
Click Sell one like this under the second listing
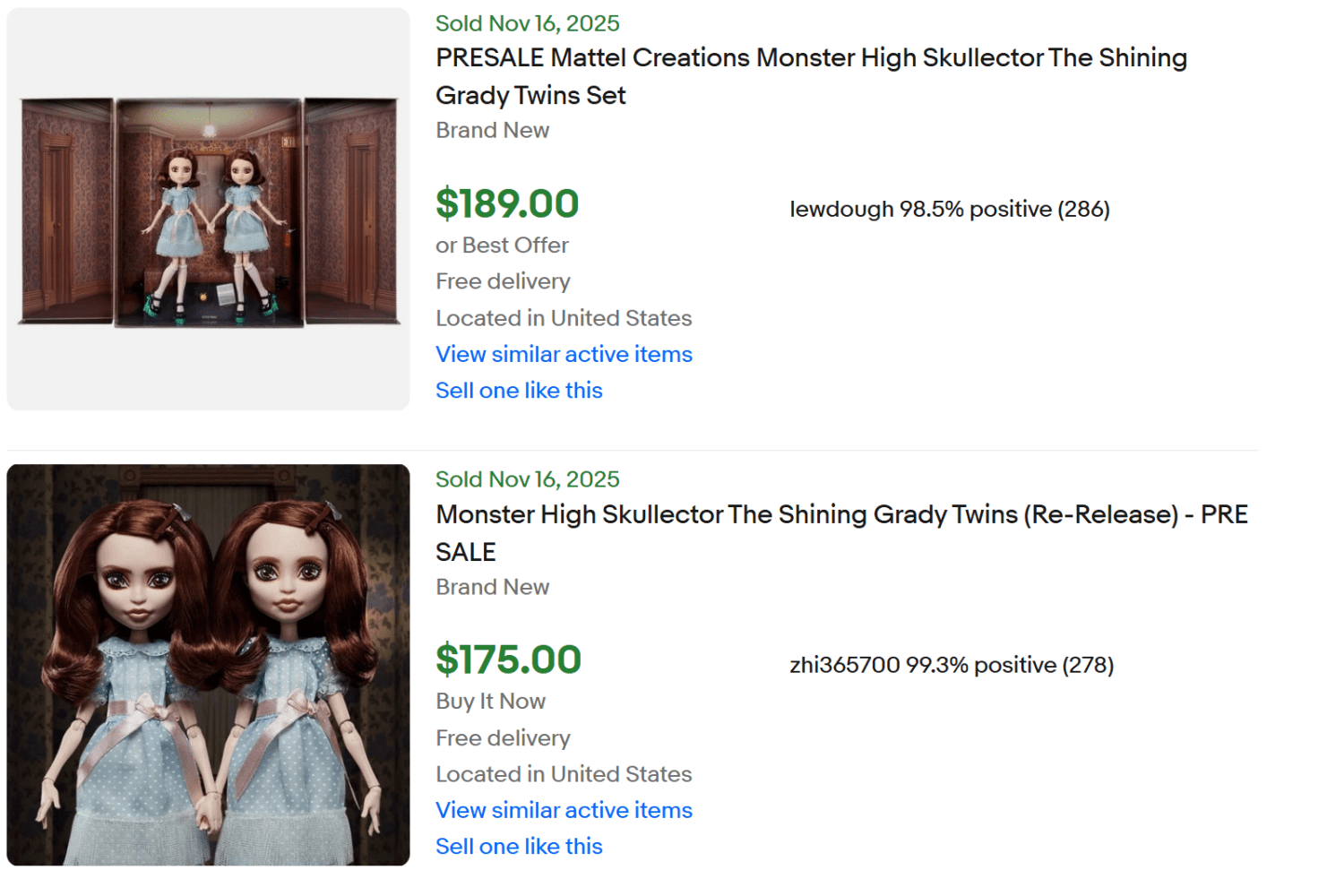(518, 846)
